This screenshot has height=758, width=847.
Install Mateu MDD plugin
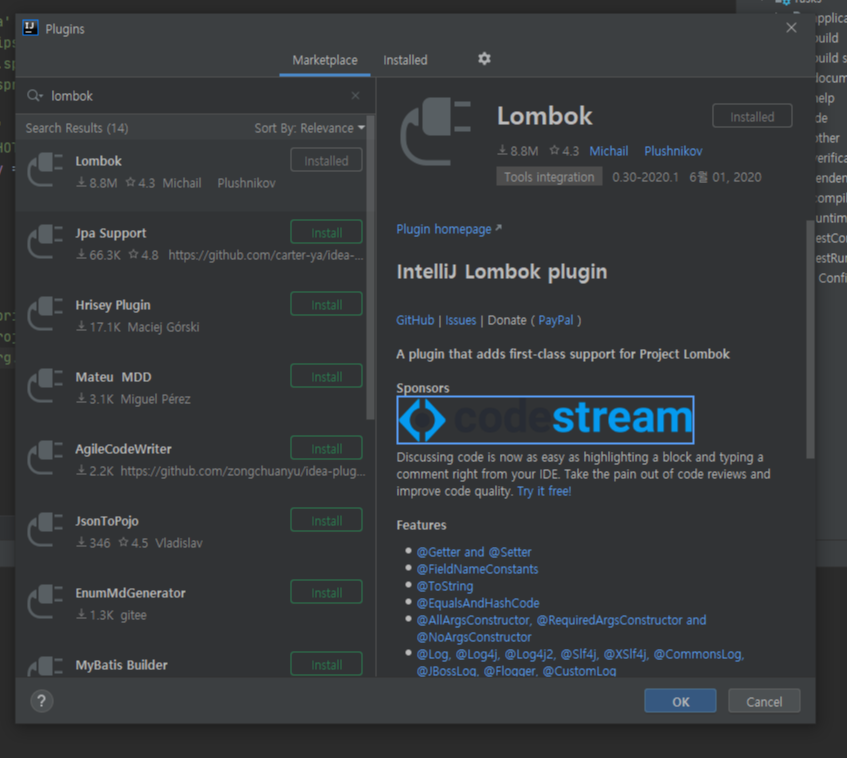pos(326,376)
